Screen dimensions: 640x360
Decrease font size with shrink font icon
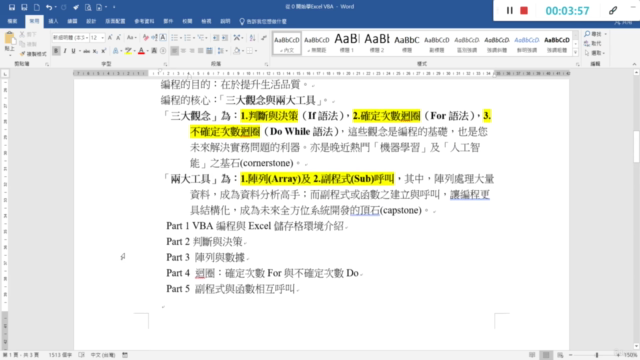click(x=118, y=38)
